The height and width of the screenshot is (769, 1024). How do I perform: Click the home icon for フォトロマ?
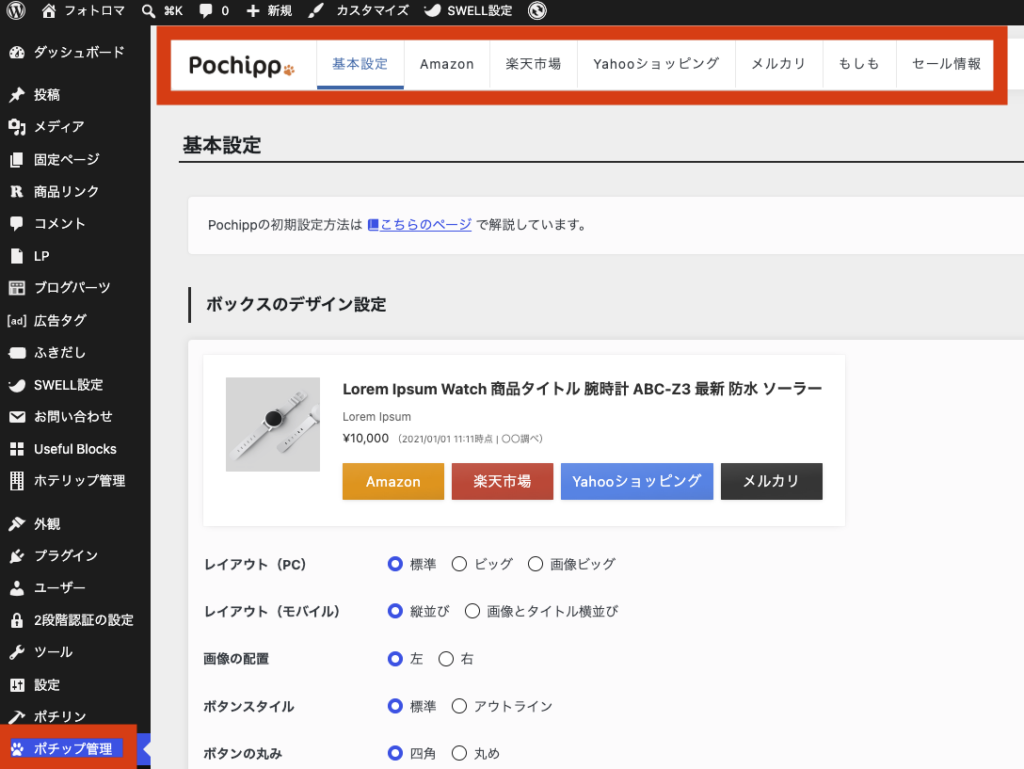coord(48,10)
